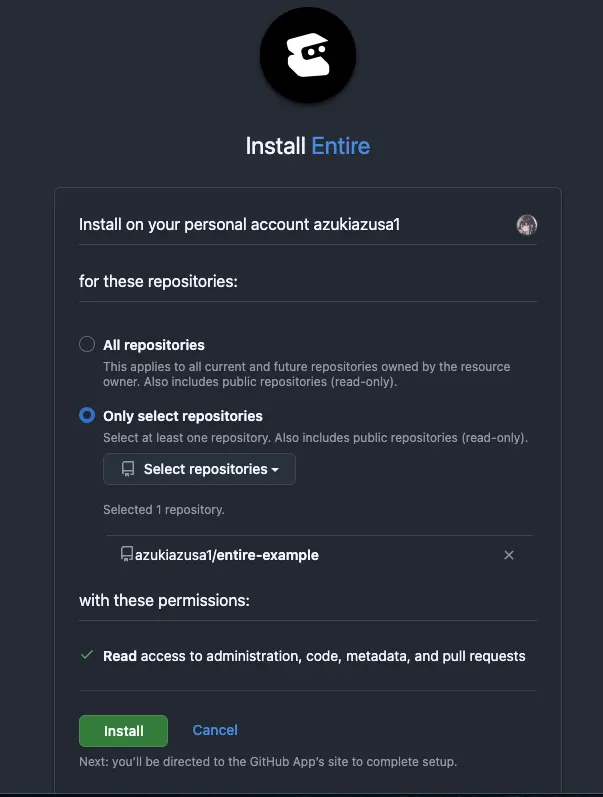Click the repo icon in Select repositories
The height and width of the screenshot is (797, 603).
[128, 469]
